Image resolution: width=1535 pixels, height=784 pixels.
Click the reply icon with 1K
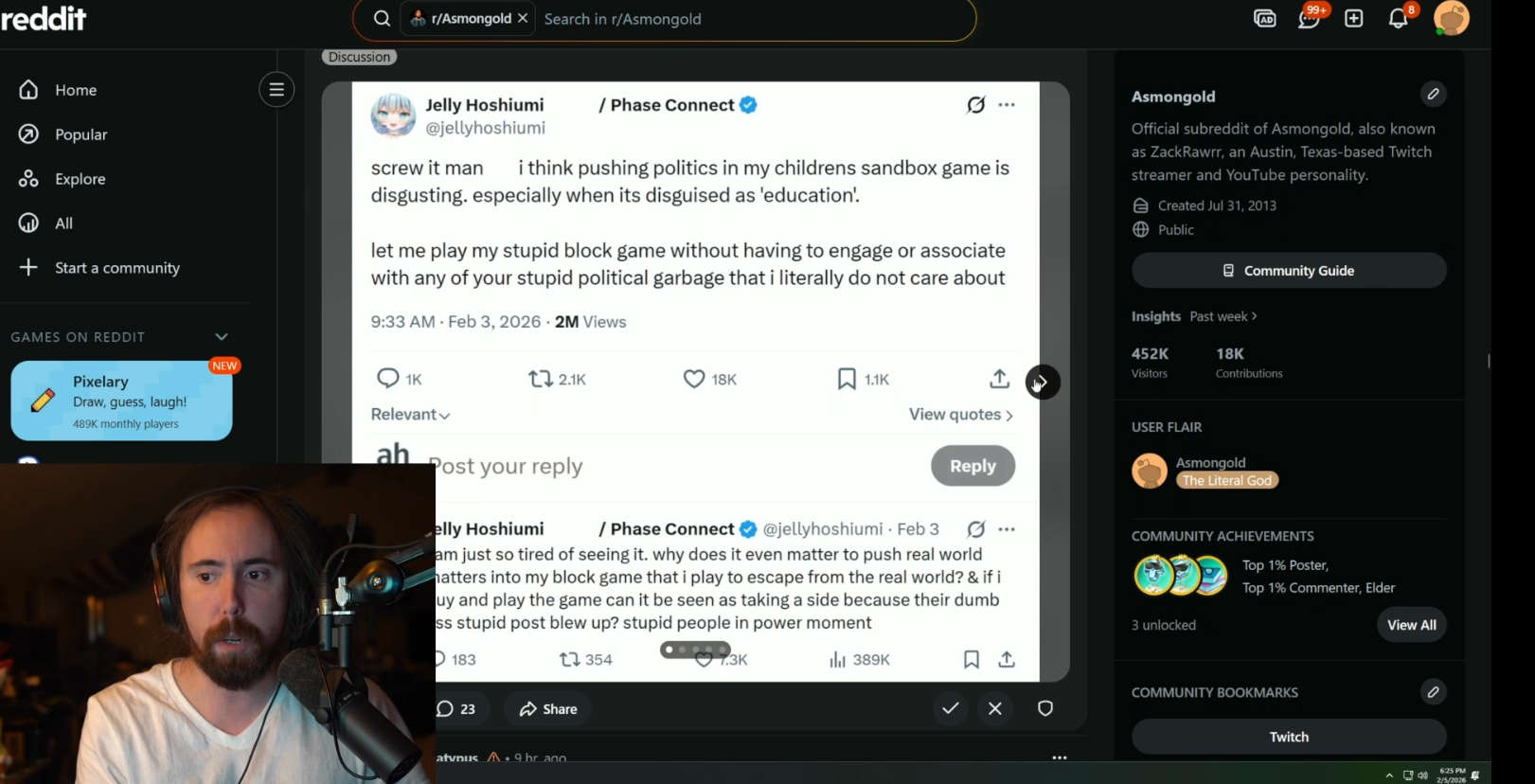(x=388, y=379)
